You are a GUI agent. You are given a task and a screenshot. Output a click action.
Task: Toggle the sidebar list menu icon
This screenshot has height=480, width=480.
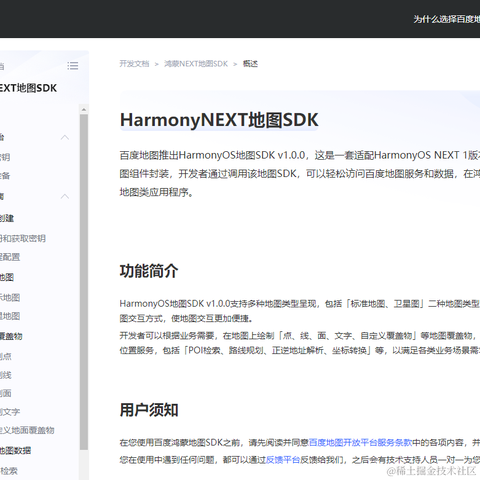click(72, 66)
